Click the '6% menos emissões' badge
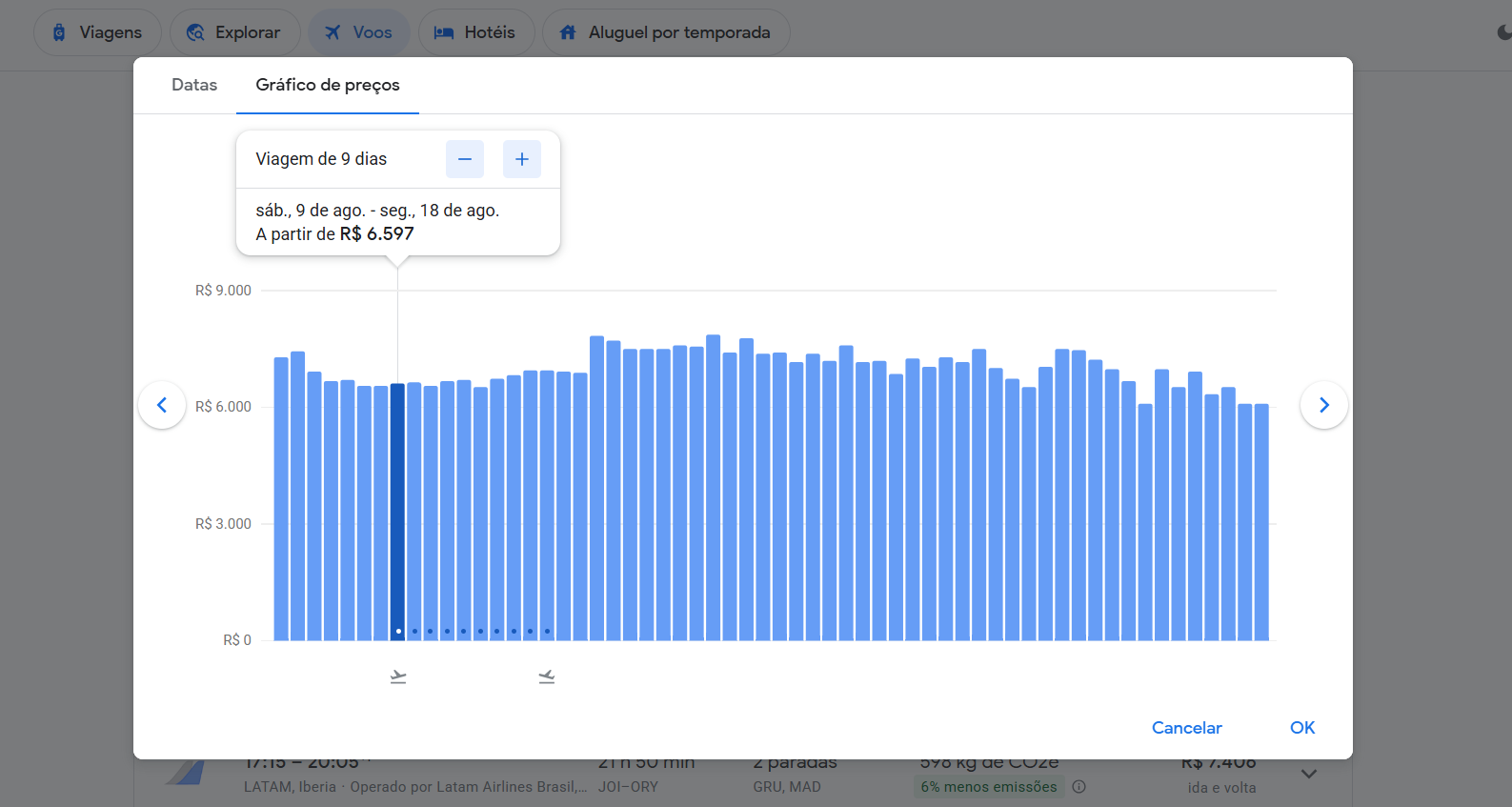The height and width of the screenshot is (807, 1512). (x=988, y=787)
